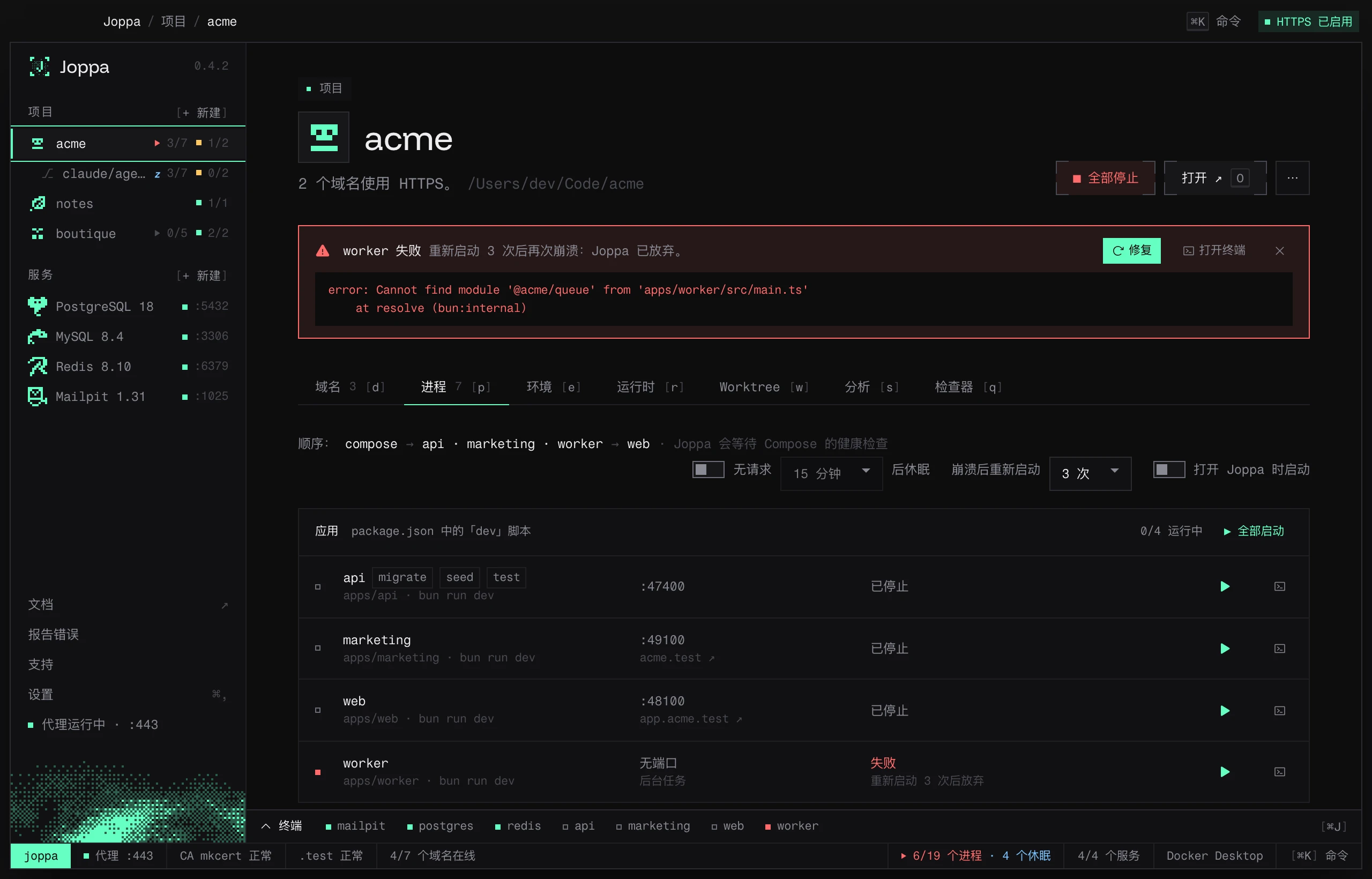
Task: Click the migrate script tag on api
Action: pyautogui.click(x=402, y=577)
